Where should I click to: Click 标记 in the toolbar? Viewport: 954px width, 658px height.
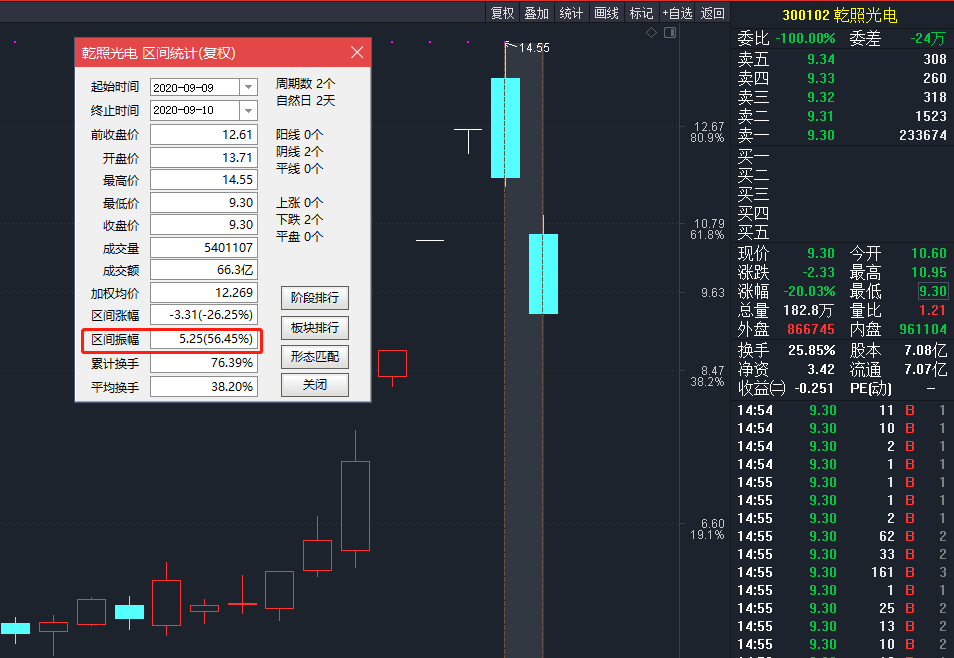(641, 13)
